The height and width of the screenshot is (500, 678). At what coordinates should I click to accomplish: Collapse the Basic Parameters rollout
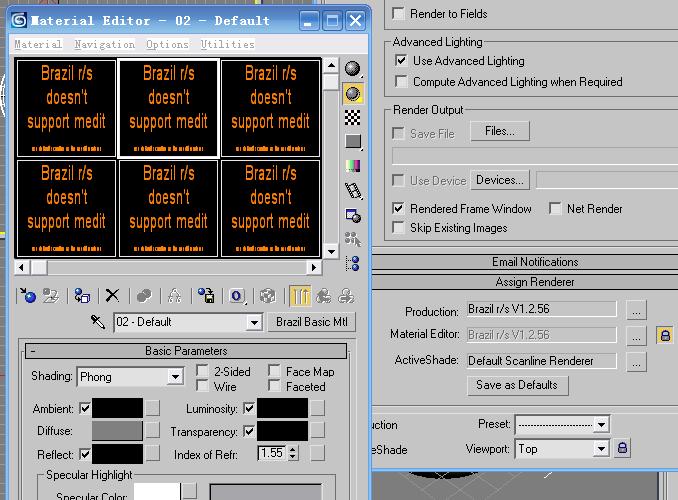point(186,351)
